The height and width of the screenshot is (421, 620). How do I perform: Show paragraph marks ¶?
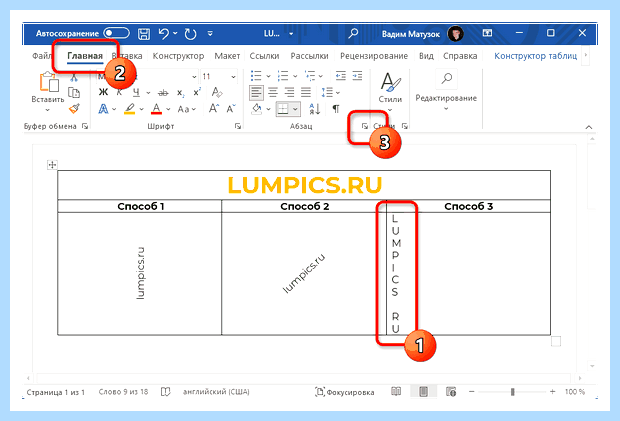point(336,109)
